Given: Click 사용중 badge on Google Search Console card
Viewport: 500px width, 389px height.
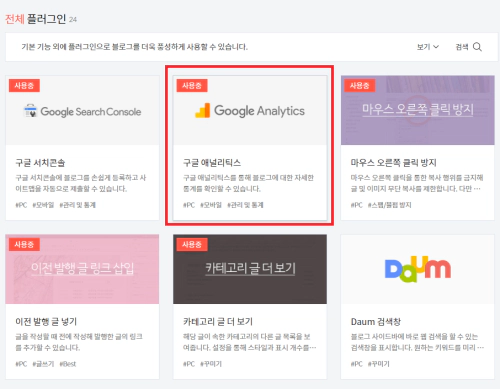Looking at the screenshot, I should [24, 86].
